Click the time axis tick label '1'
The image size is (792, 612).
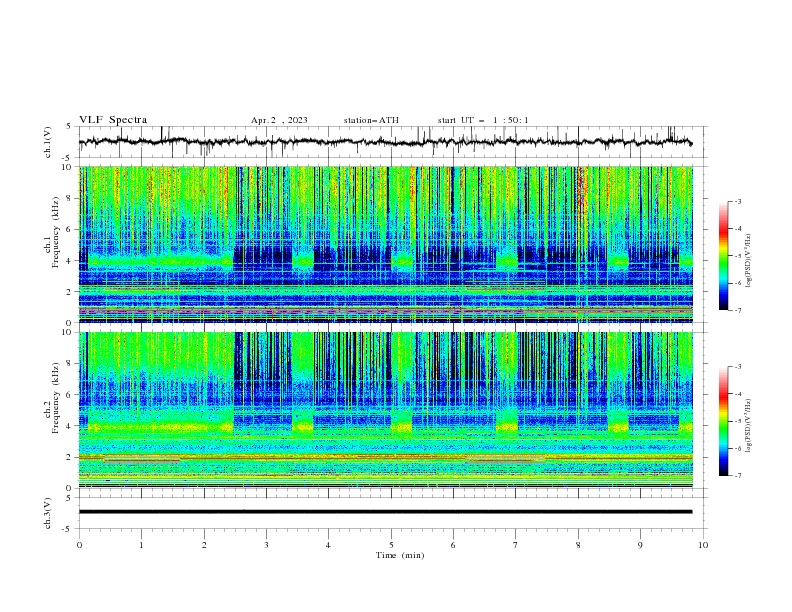[141, 545]
